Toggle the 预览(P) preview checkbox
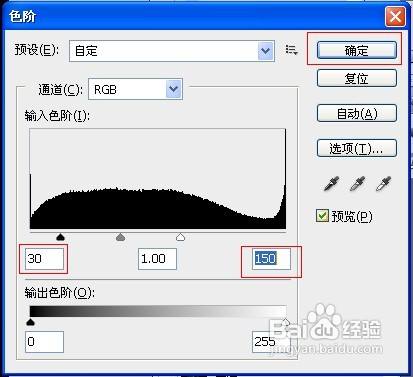This screenshot has width=413, height=377. (322, 216)
